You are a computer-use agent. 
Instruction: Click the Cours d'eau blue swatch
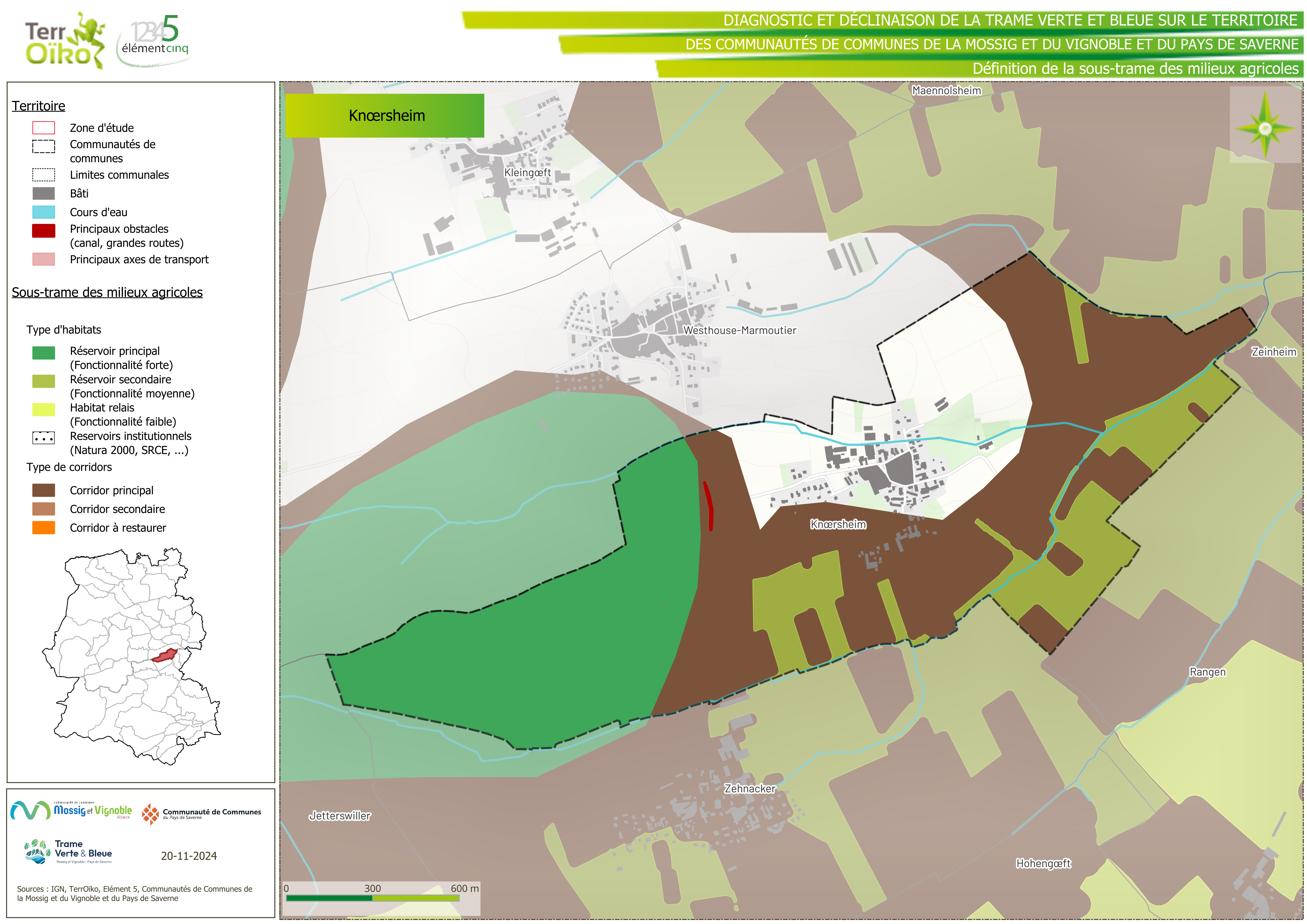[x=44, y=212]
